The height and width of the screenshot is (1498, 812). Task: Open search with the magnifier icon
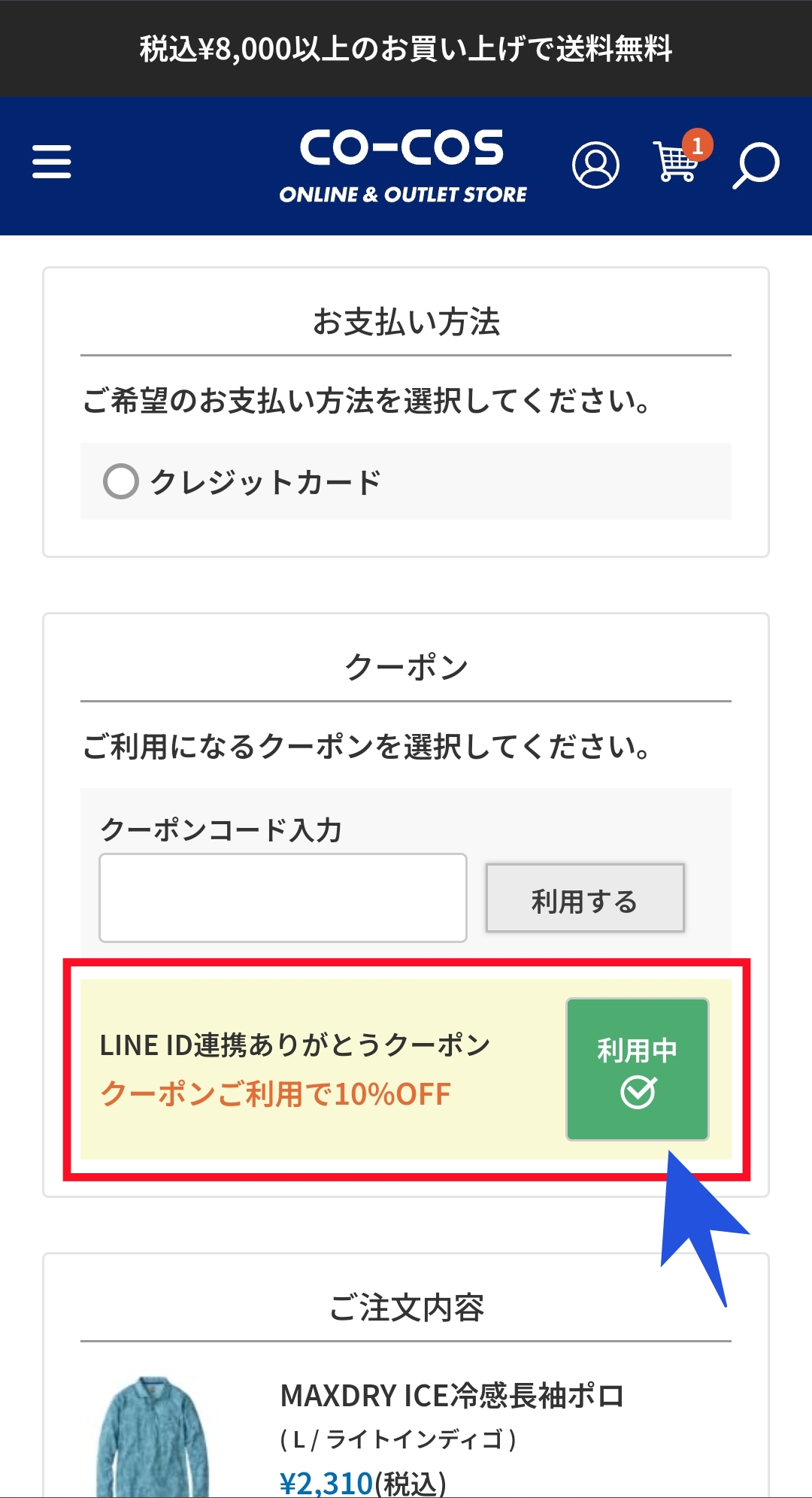[x=756, y=165]
